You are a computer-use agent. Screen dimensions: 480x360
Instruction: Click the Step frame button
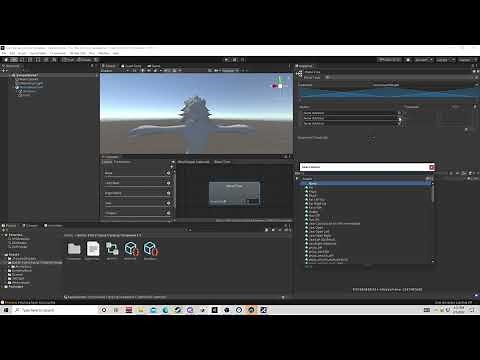point(242,60)
